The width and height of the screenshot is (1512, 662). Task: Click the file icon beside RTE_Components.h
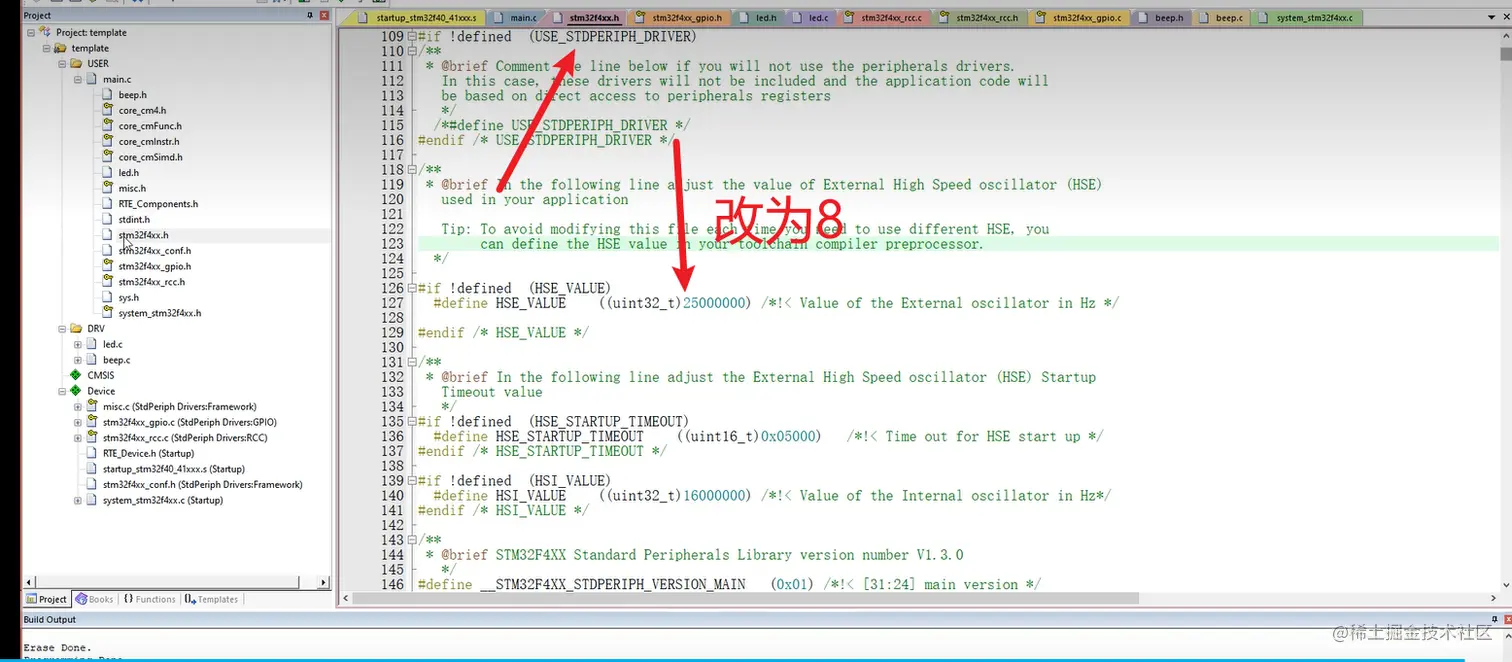(108, 203)
